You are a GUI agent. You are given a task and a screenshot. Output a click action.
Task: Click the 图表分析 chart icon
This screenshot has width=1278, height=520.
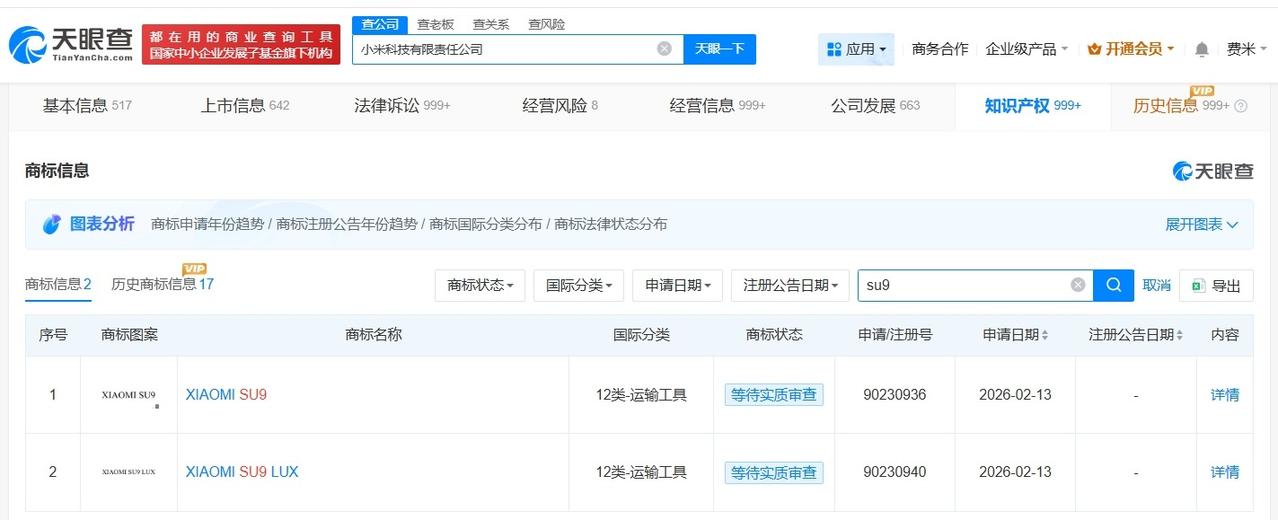coord(52,224)
